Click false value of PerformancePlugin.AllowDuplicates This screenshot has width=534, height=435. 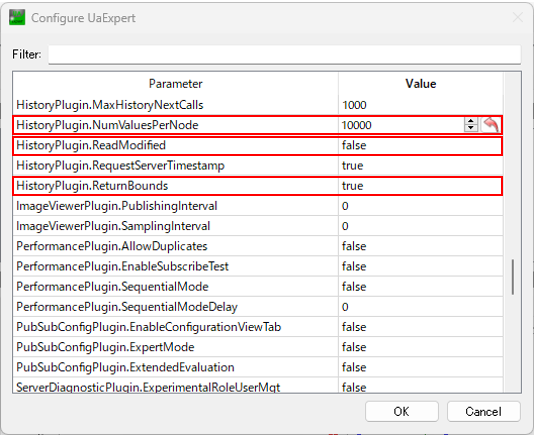[354, 246]
